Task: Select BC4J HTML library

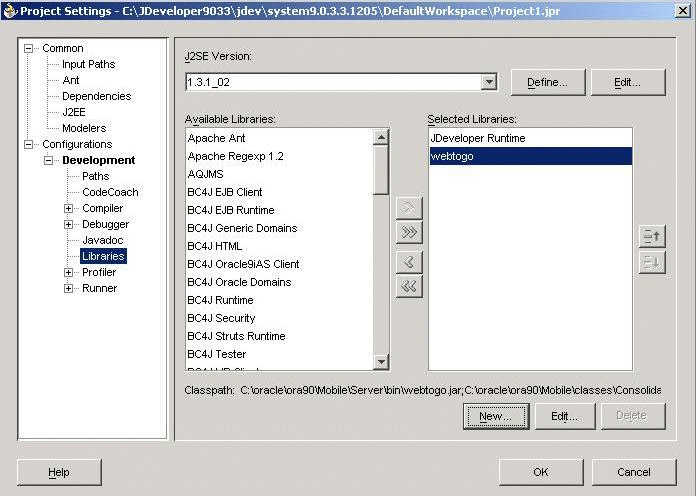Action: 279,246
